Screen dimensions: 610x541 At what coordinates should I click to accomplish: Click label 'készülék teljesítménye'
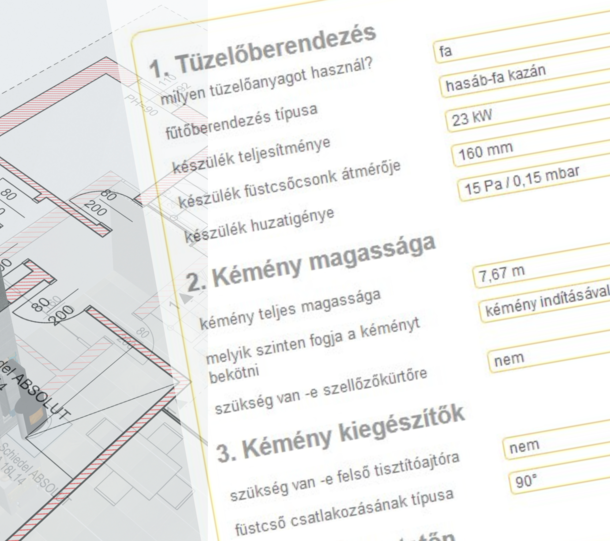pos(251,156)
